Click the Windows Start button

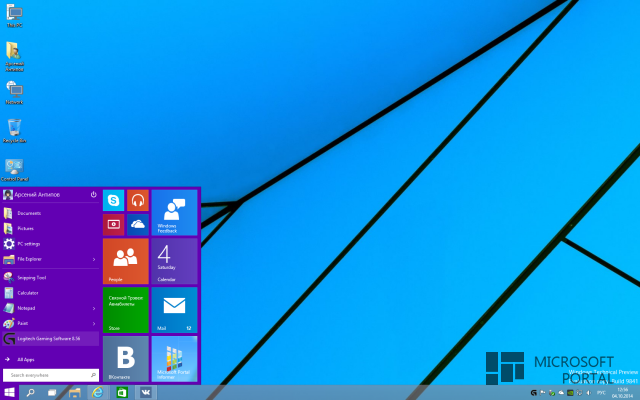9,393
